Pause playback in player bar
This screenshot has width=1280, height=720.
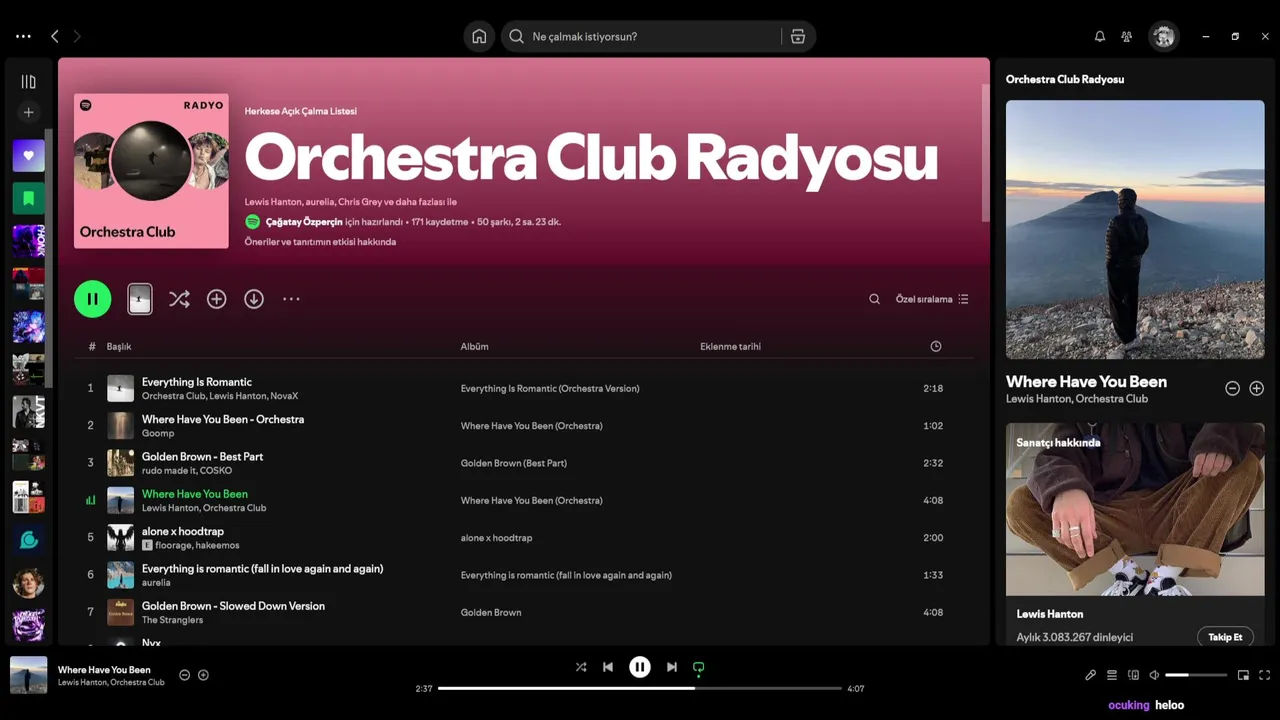tap(640, 667)
